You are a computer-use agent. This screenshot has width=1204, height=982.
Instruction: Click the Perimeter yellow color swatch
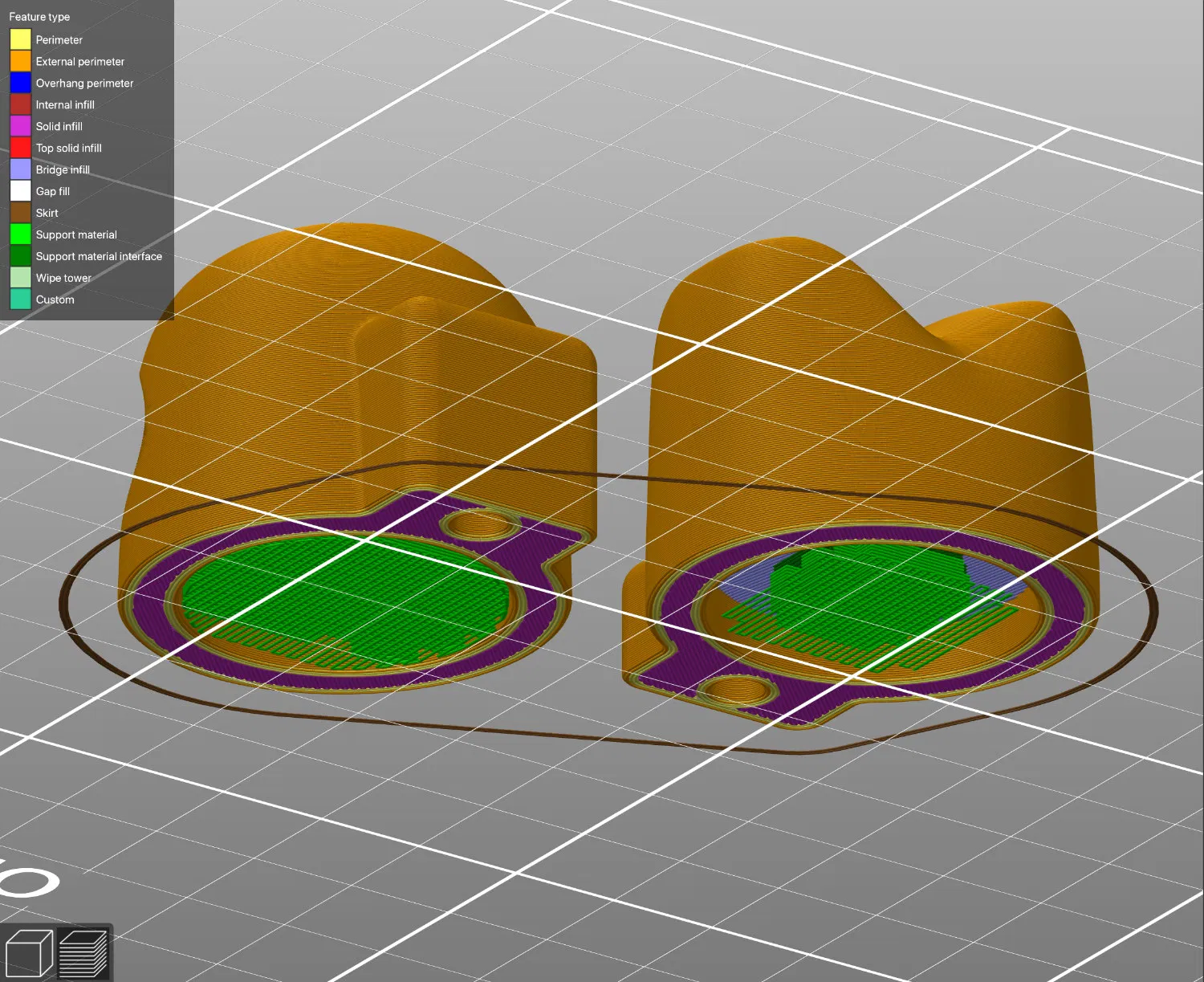[20, 39]
